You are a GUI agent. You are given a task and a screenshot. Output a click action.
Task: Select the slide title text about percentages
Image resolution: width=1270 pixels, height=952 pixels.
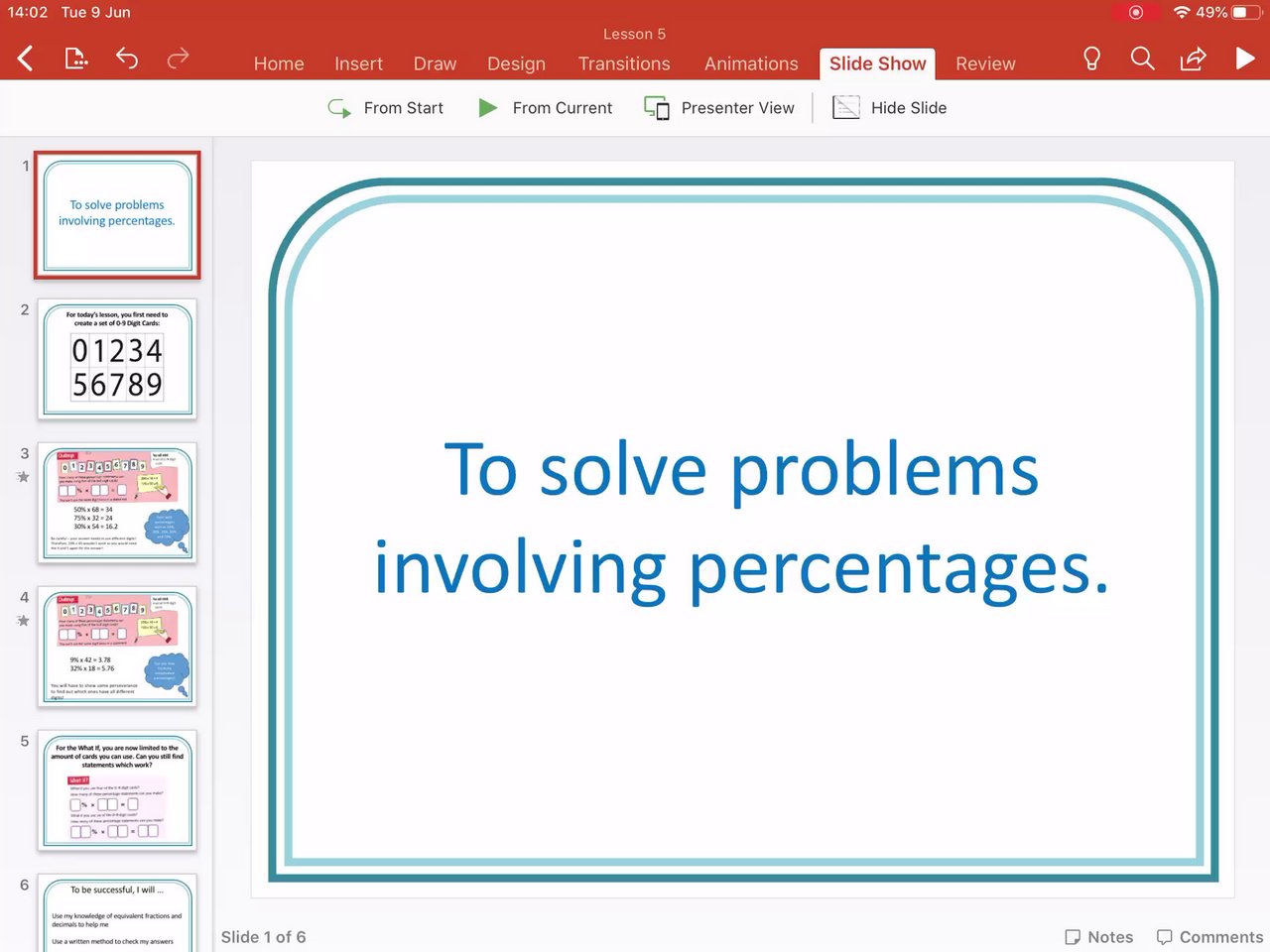tap(741, 519)
